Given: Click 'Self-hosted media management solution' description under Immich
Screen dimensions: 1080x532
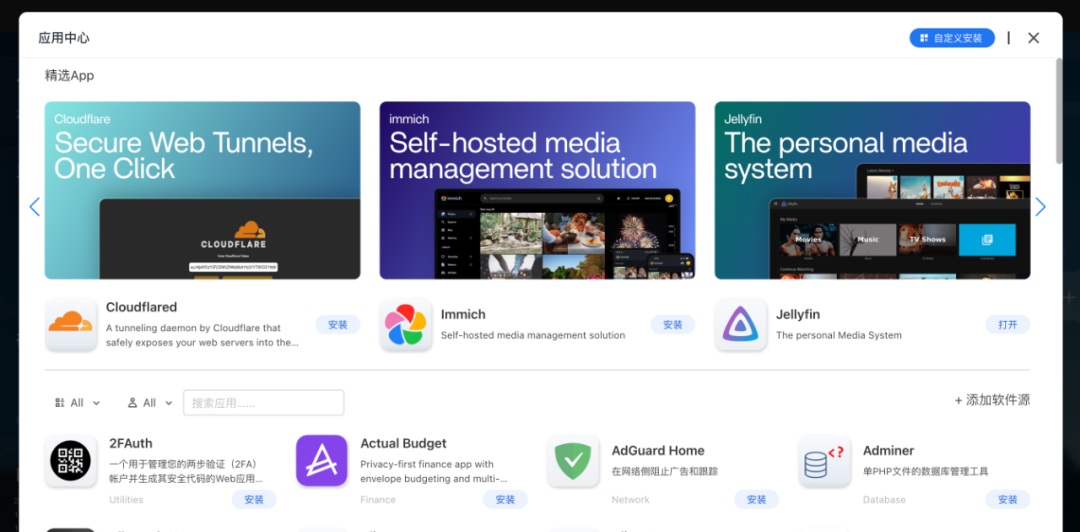Looking at the screenshot, I should click(532, 336).
